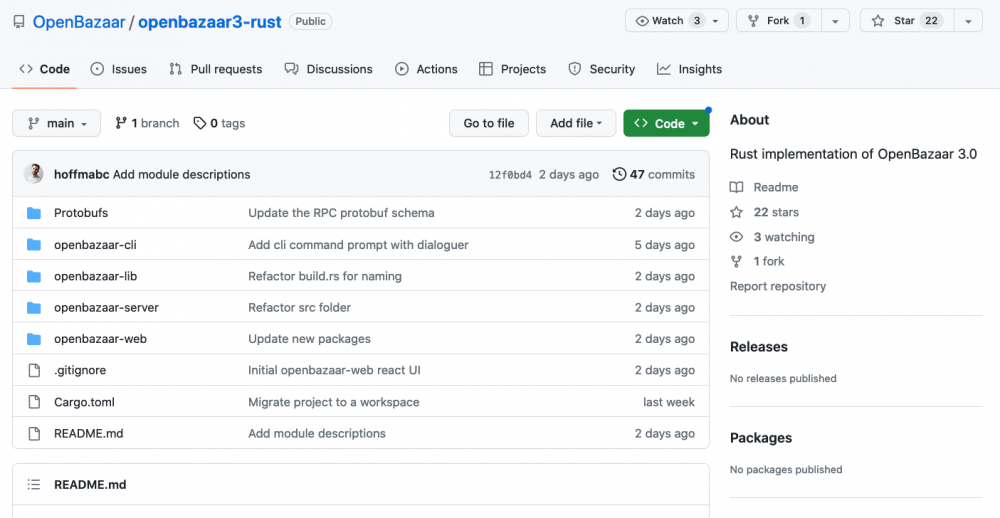This screenshot has height=518, width=1000.
Task: Switch to the Issues tab
Action: pos(119,69)
